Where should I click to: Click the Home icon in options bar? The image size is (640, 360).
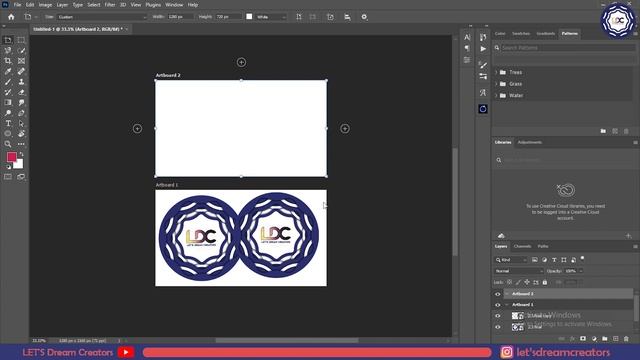11,17
